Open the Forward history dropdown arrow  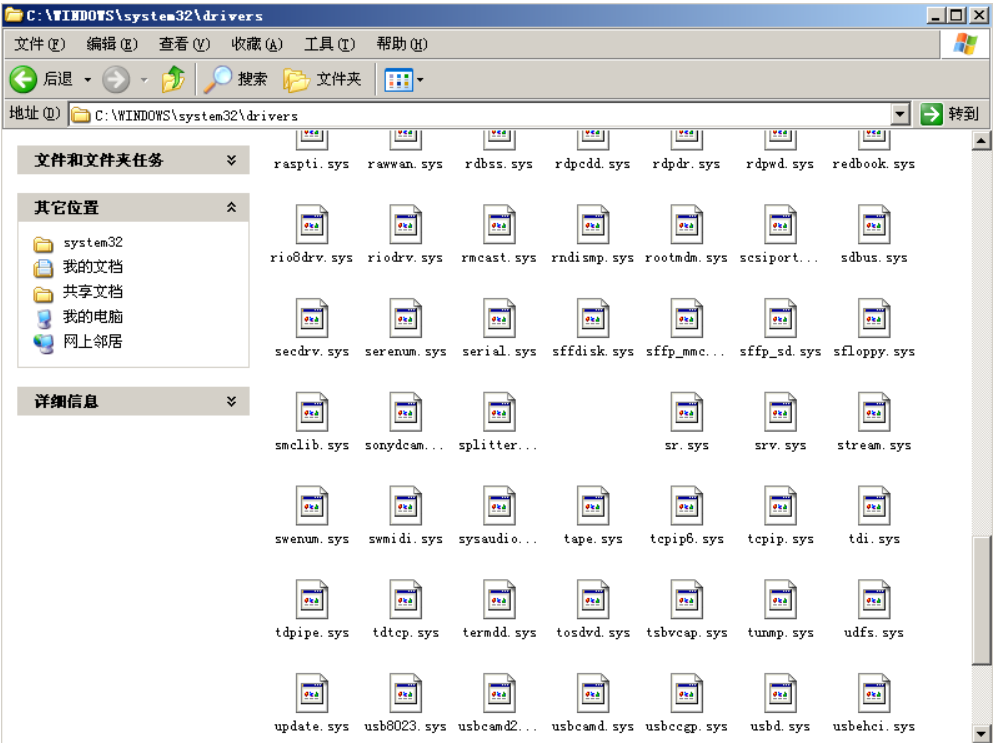144,80
